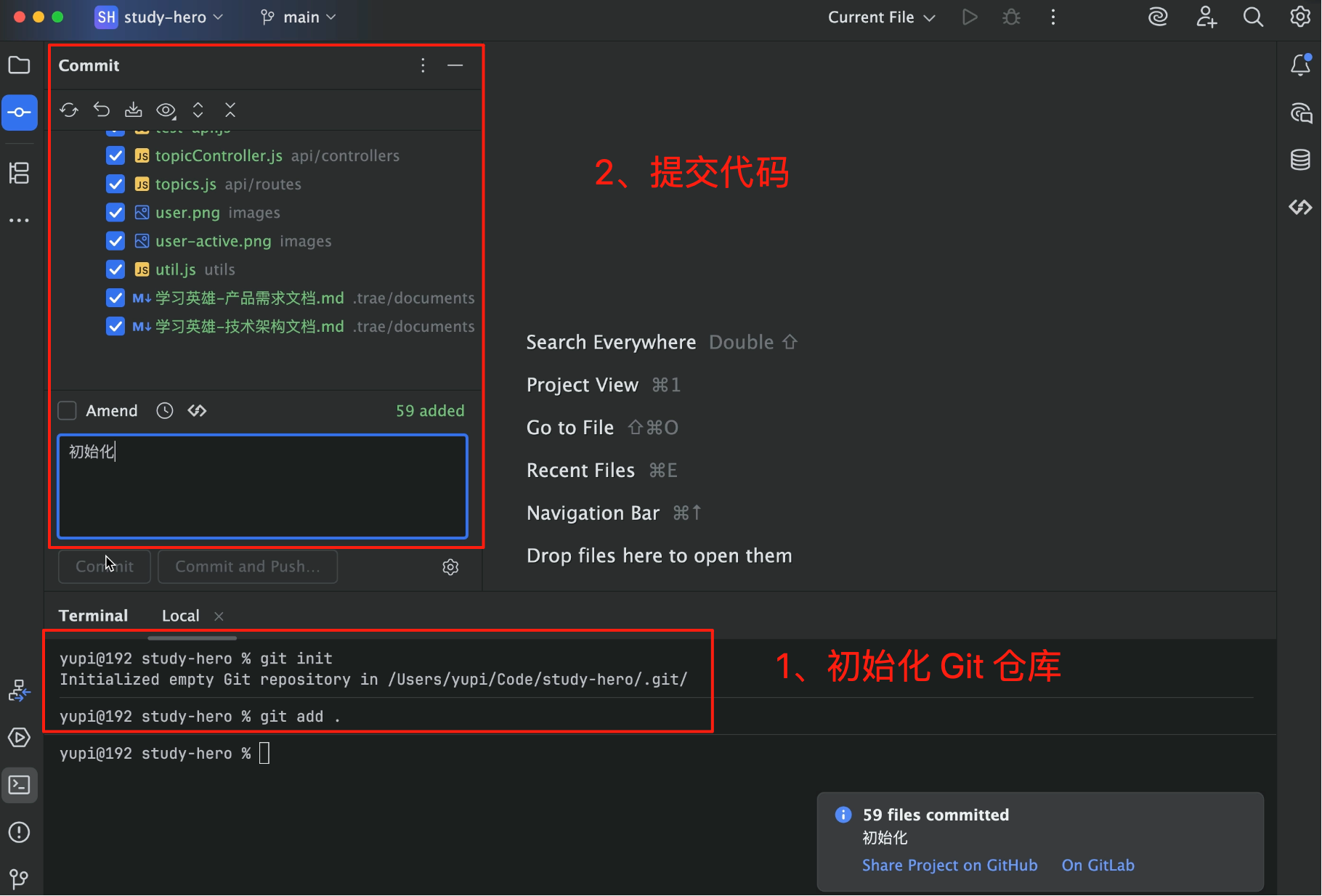Image resolution: width=1322 pixels, height=896 pixels.
Task: Enable the Amend checkbox
Action: pos(68,411)
